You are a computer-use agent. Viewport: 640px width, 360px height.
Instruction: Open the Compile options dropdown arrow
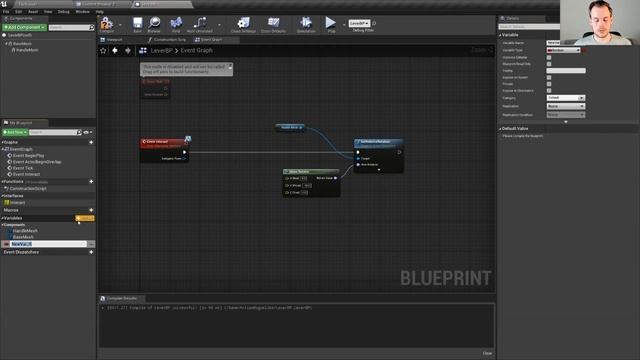120,25
